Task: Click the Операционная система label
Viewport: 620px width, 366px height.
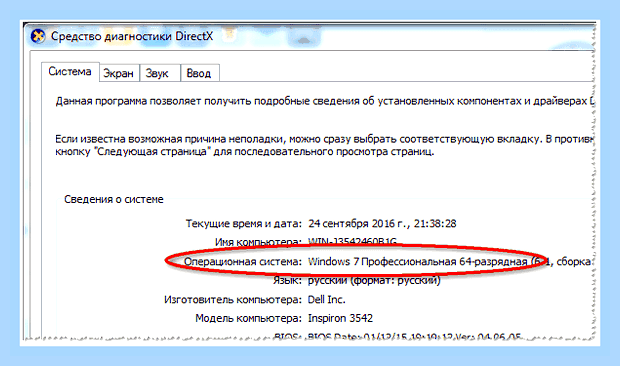Action: pos(243,262)
